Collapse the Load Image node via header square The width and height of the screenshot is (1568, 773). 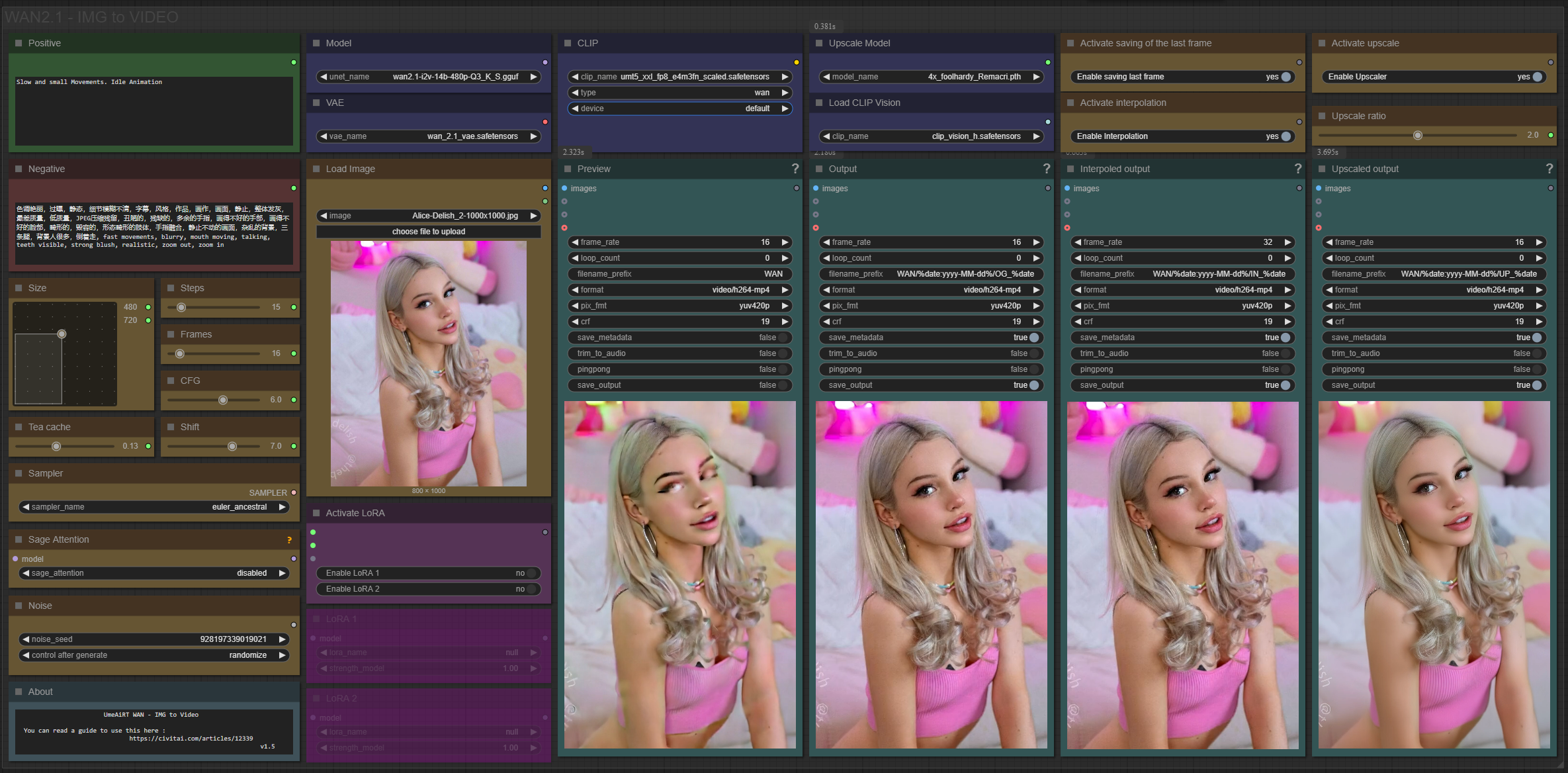coord(316,169)
